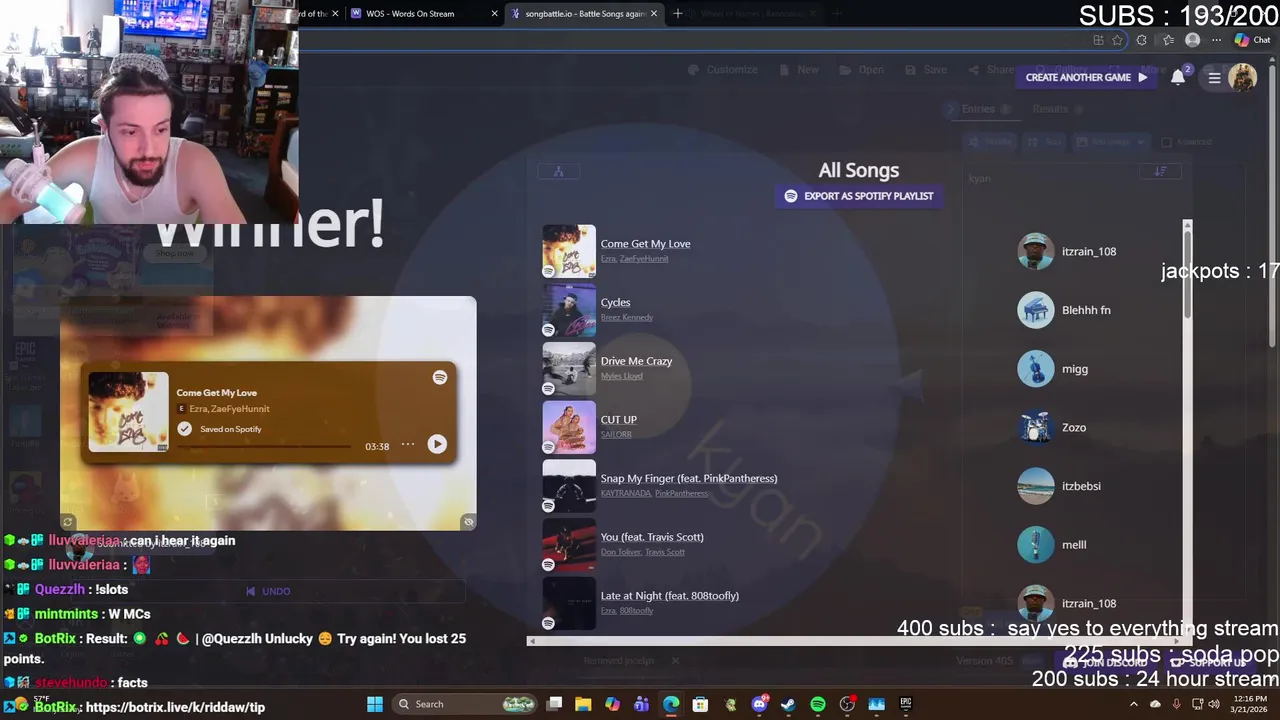1280x720 pixels.
Task: Open artist link Travis Scott
Action: (x=665, y=552)
